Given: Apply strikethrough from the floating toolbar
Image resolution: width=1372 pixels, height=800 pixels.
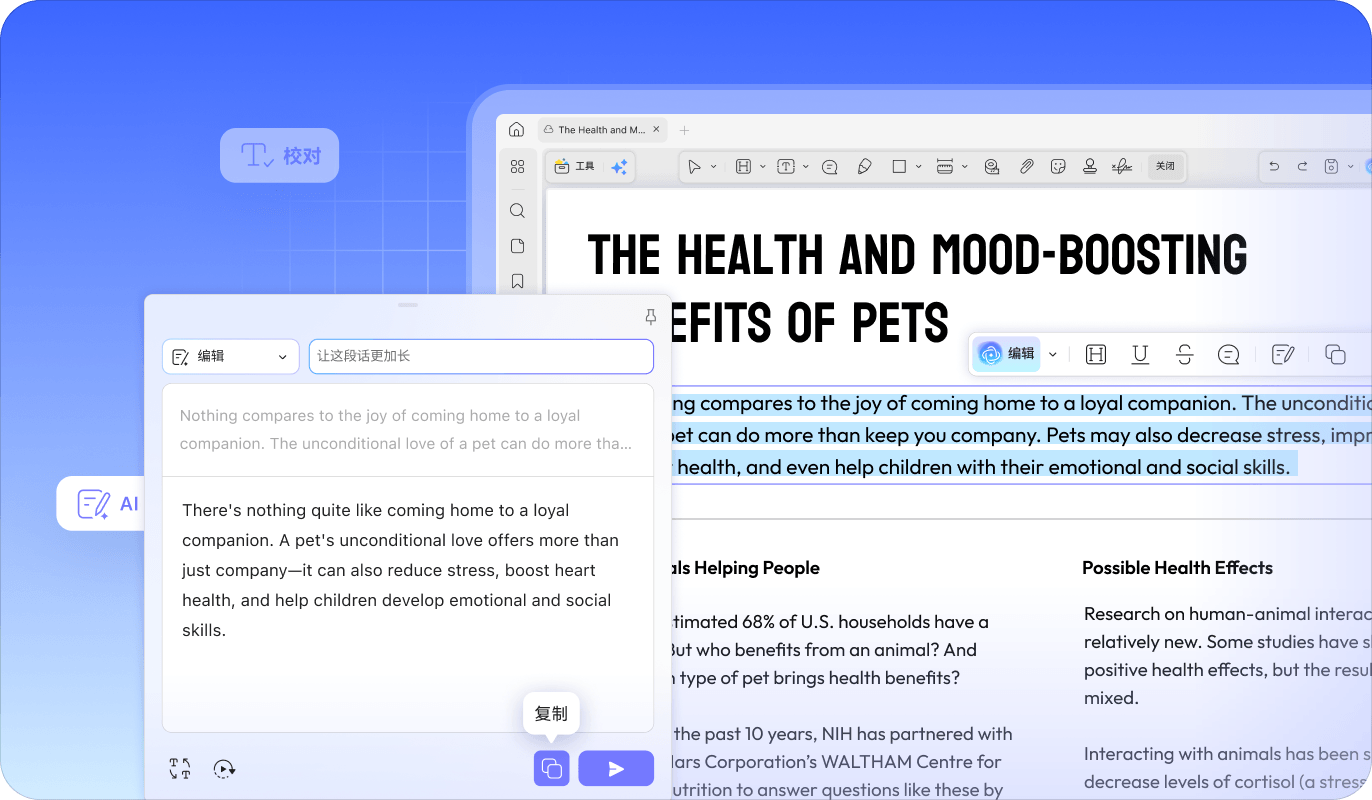Looking at the screenshot, I should click(x=1185, y=354).
